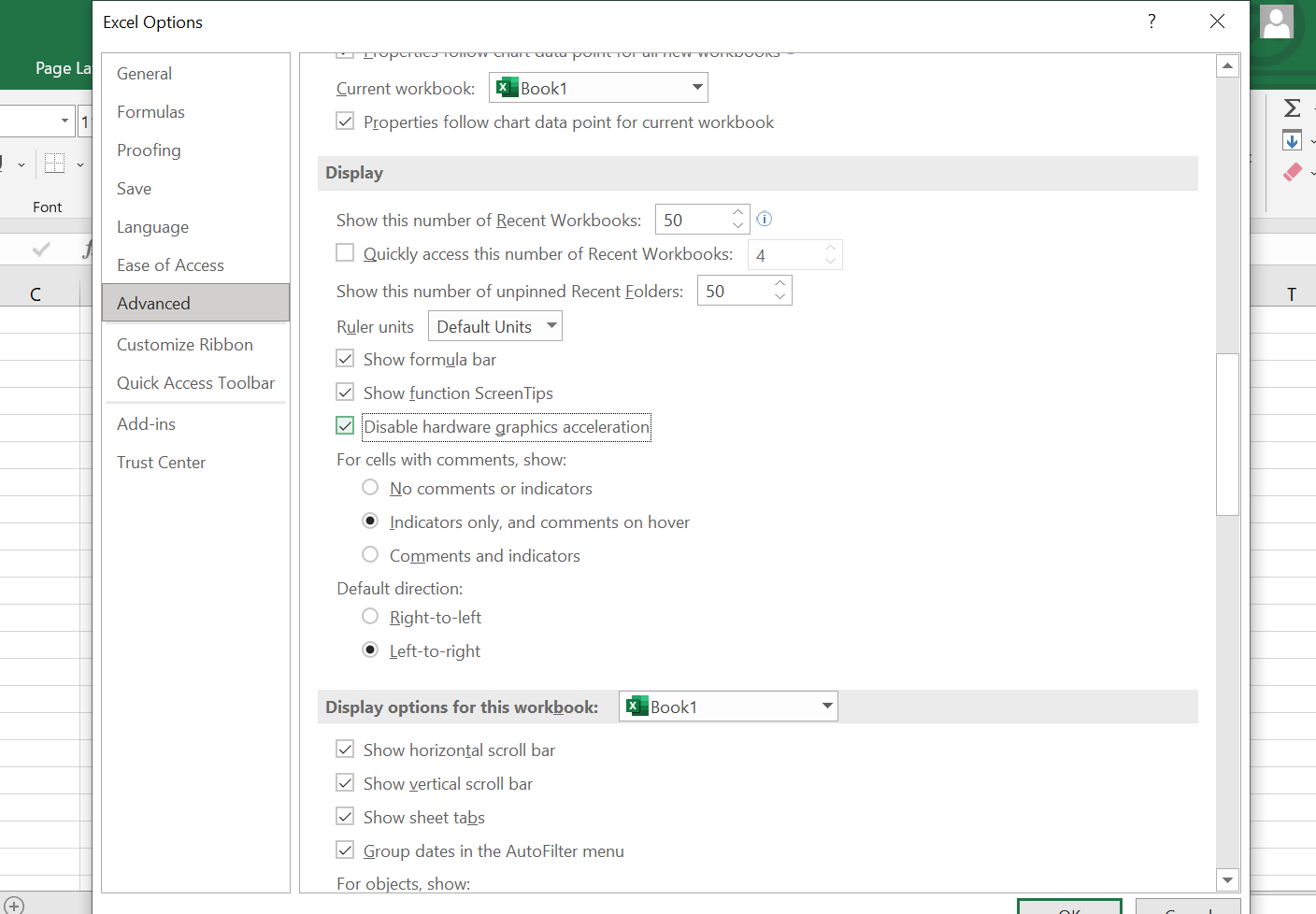Image resolution: width=1316 pixels, height=914 pixels.
Task: Decrease the Recent Workbooks number
Action: [738, 226]
